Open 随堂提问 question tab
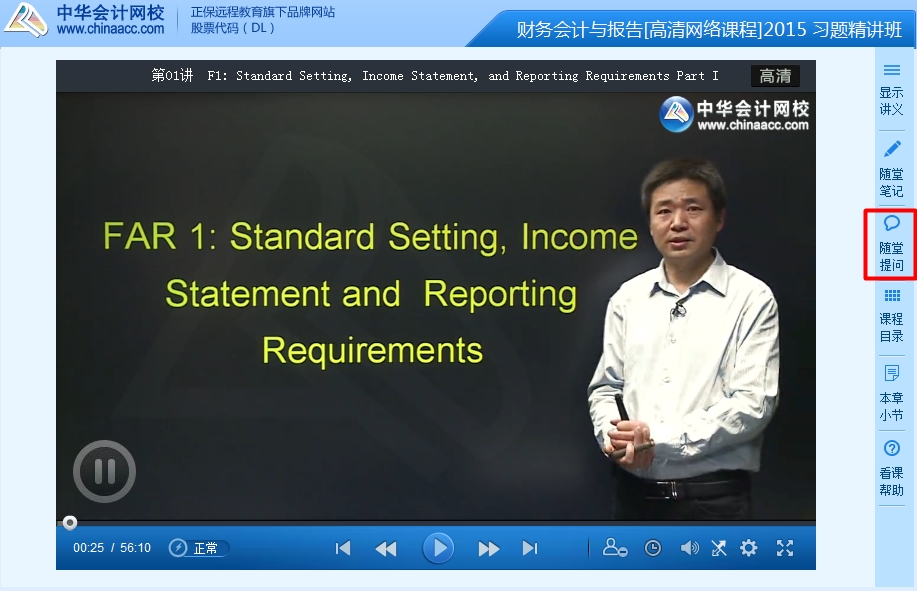 [891, 244]
